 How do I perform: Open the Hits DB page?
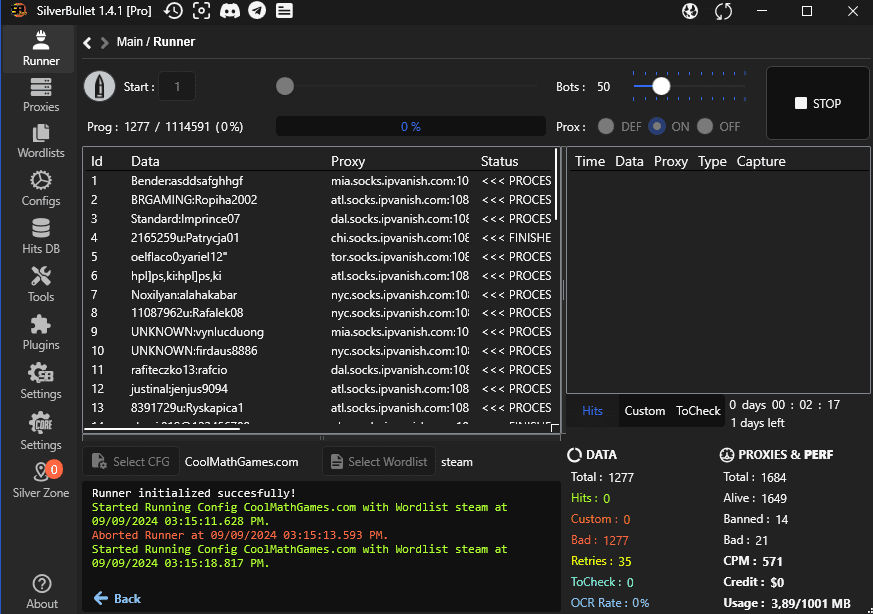41,236
